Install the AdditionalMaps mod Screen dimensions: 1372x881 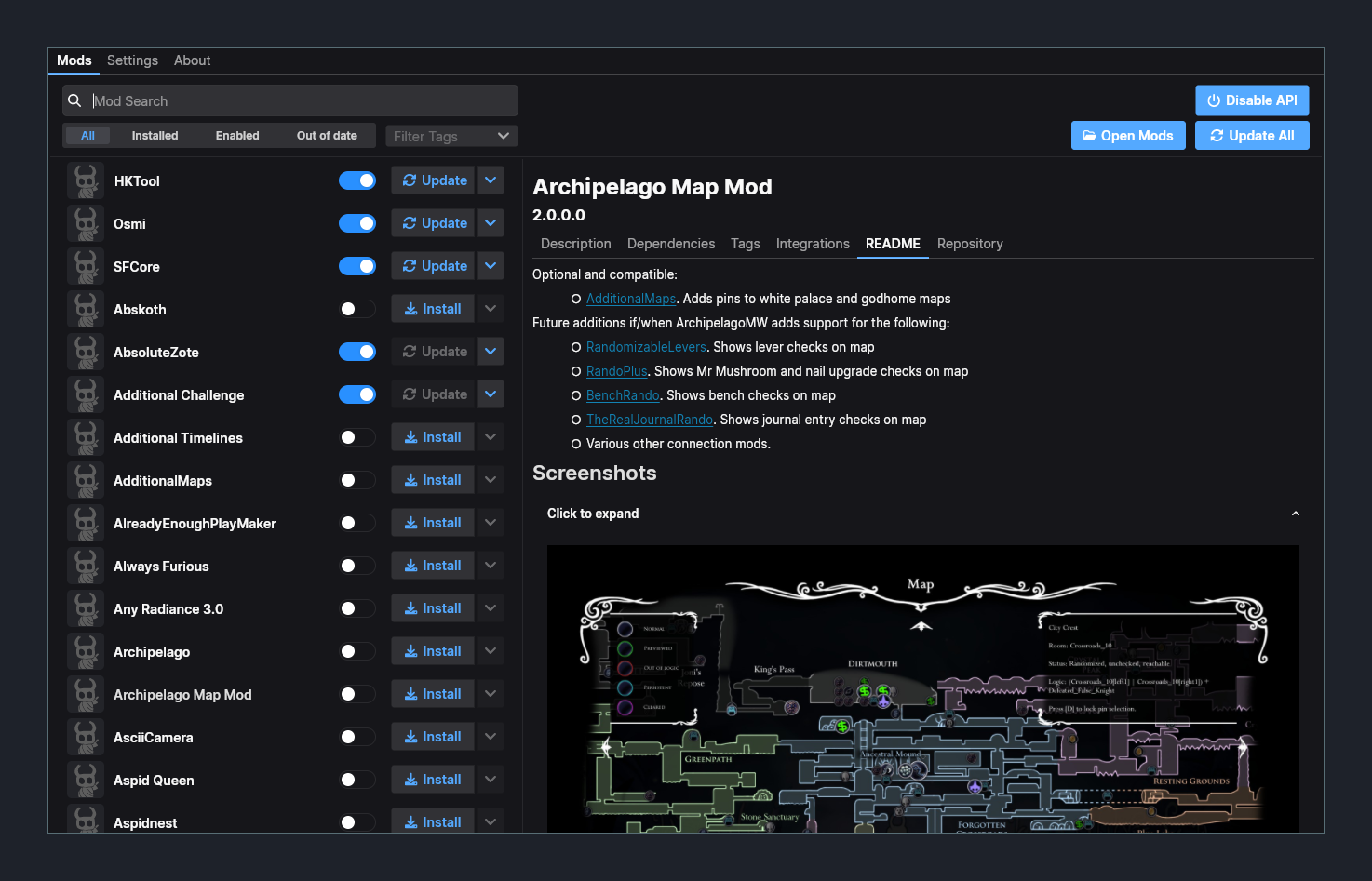(434, 480)
